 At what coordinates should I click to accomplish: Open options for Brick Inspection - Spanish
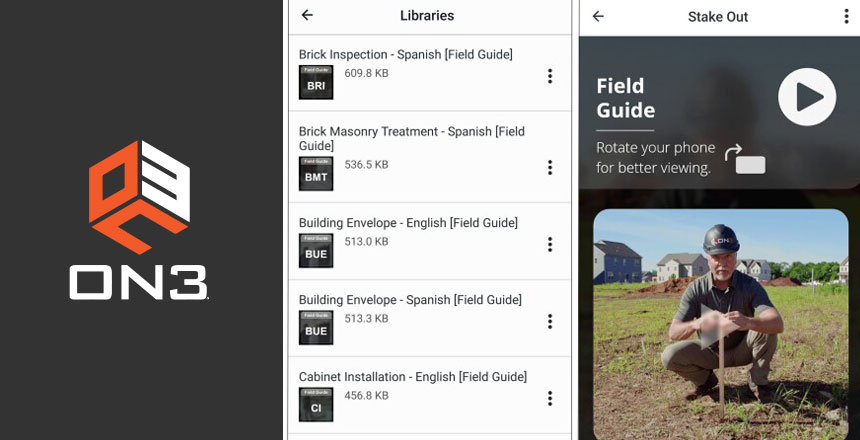[550, 76]
